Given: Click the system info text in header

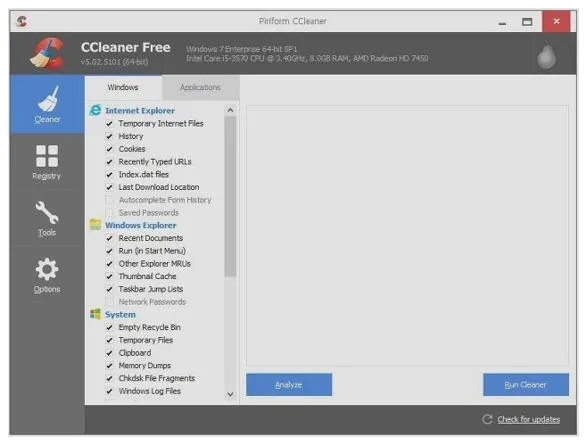Looking at the screenshot, I should click(x=307, y=54).
